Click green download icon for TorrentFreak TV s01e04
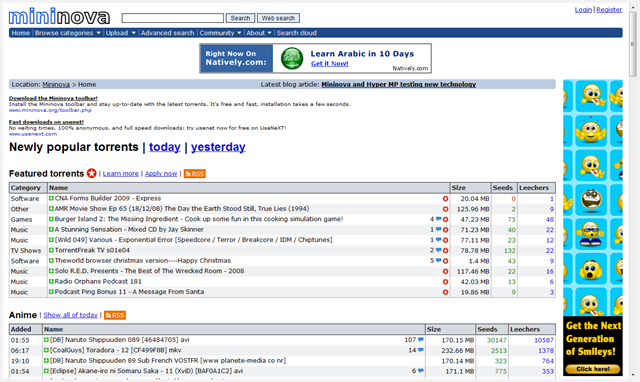 [x=51, y=250]
